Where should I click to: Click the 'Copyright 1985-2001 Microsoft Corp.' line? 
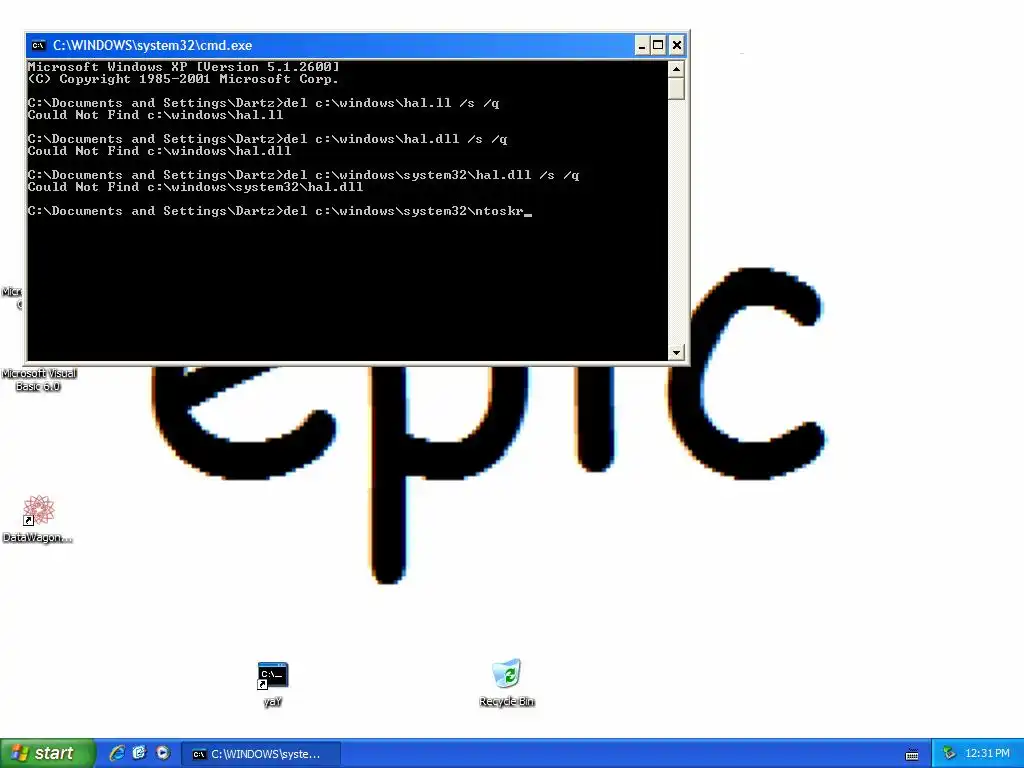tap(184, 79)
